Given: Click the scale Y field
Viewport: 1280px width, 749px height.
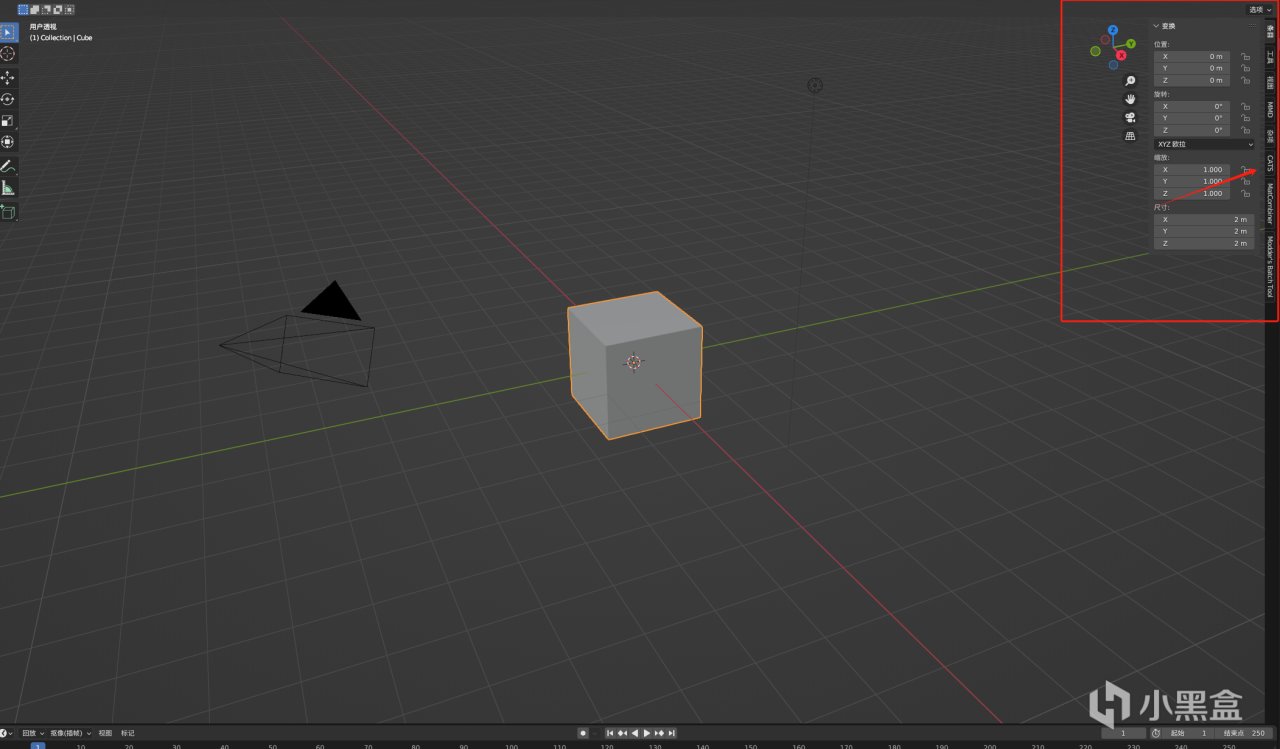Looking at the screenshot, I should point(1192,181).
